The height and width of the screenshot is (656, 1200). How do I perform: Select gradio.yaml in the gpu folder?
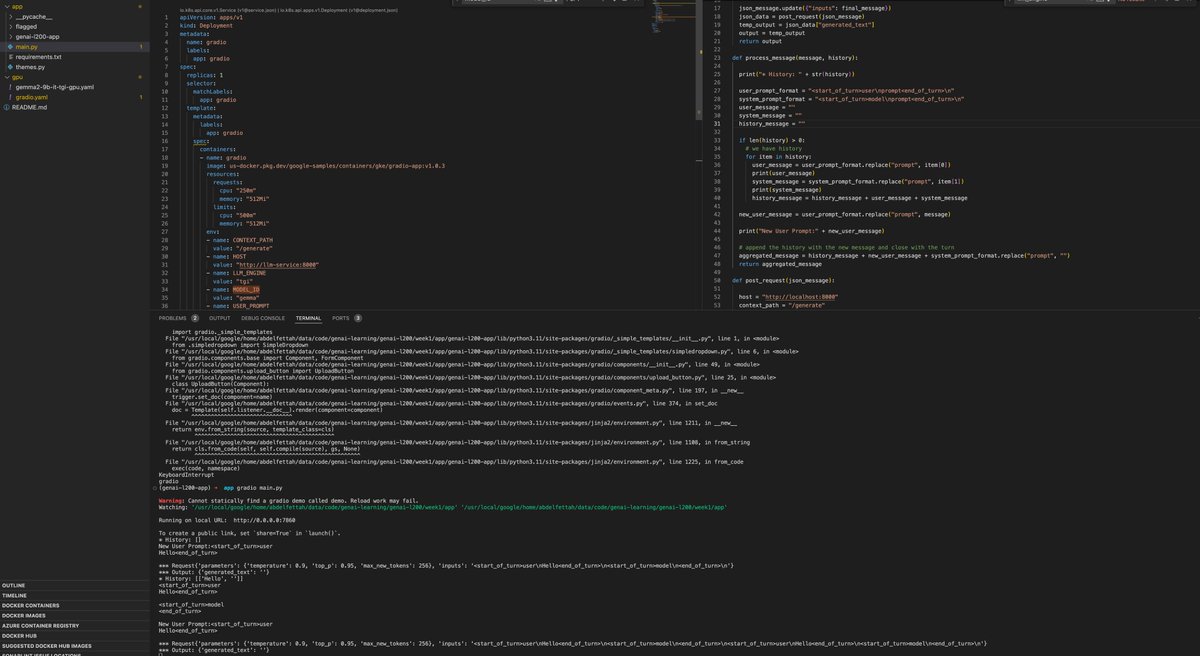pos(31,97)
